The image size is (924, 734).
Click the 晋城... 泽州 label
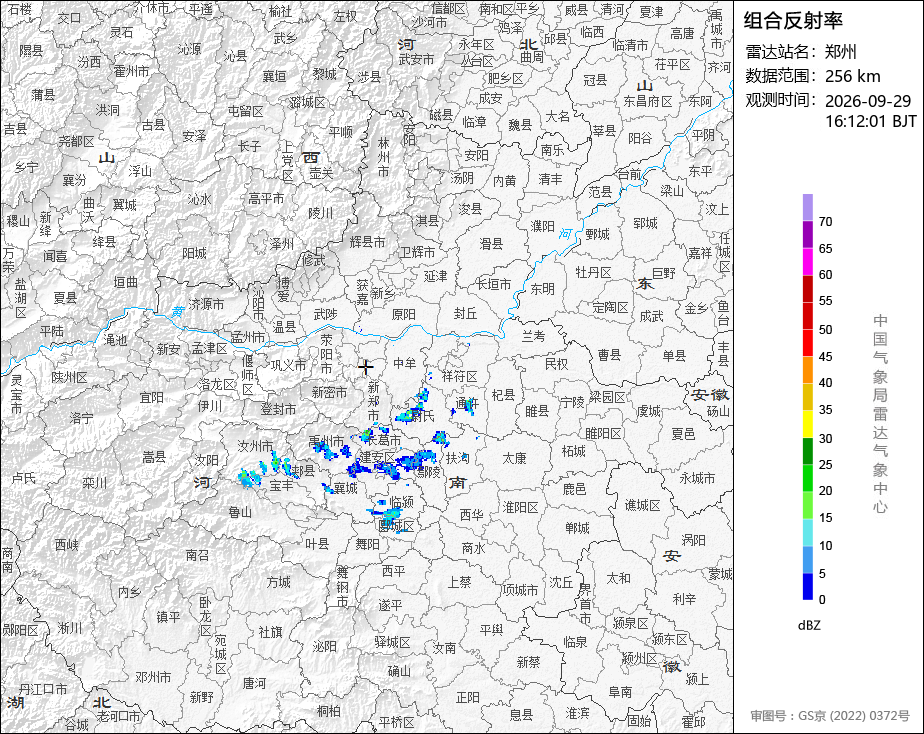click(x=282, y=243)
